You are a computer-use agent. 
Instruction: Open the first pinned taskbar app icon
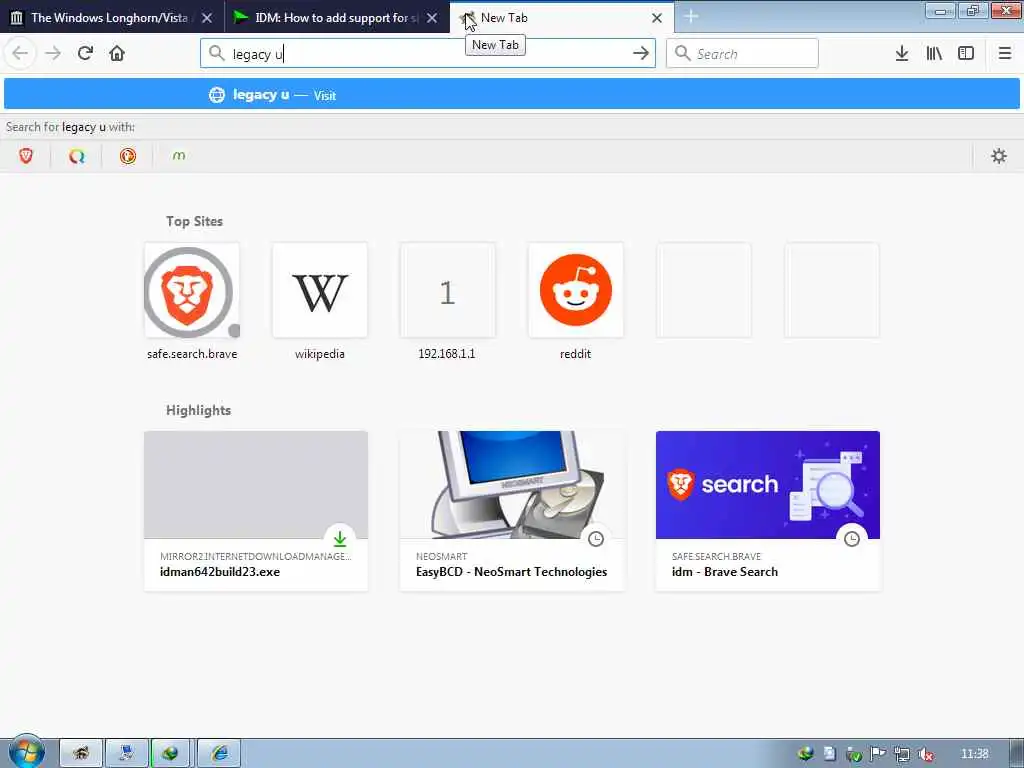click(x=81, y=754)
